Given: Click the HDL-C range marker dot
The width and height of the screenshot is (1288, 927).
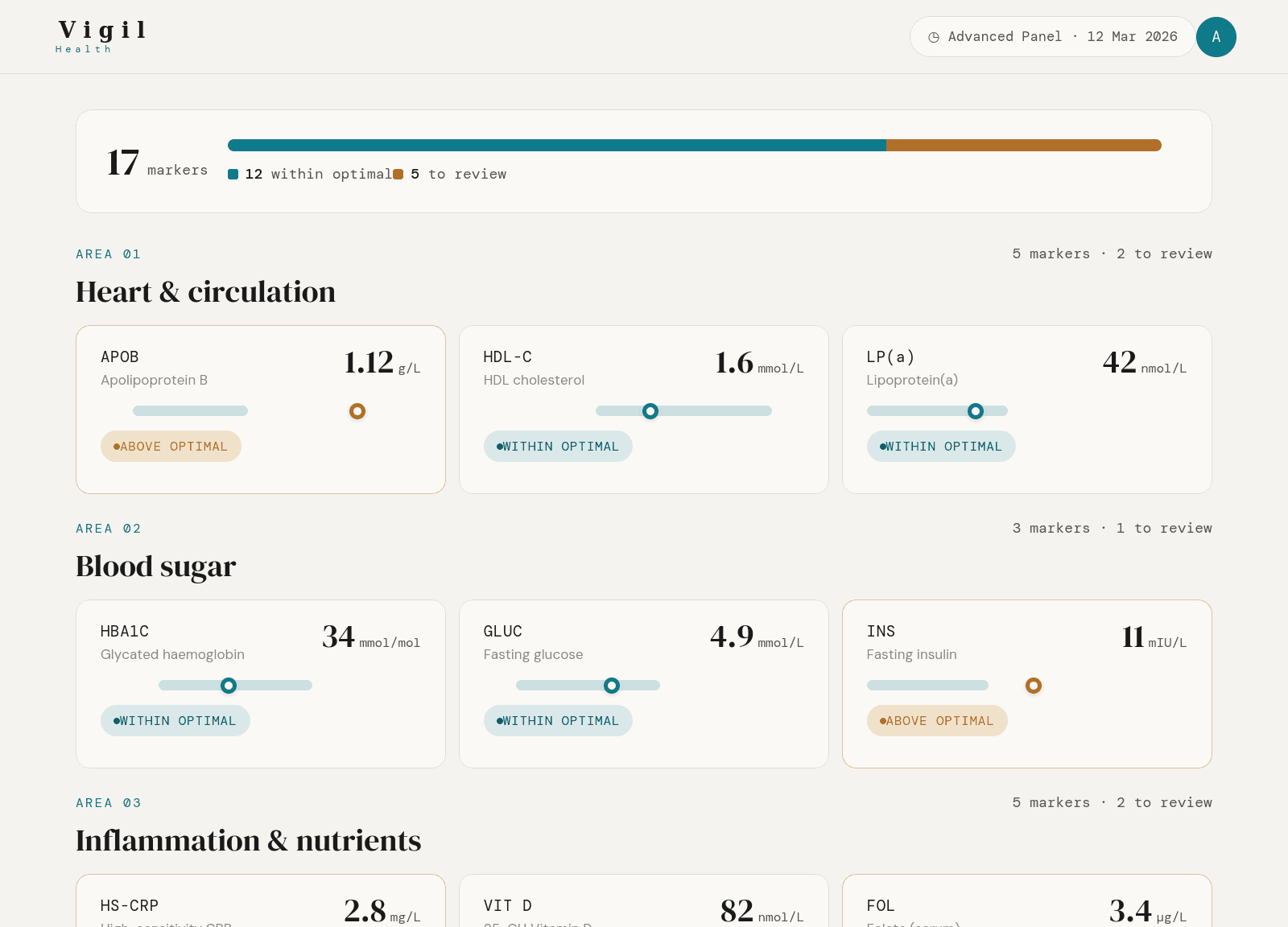Looking at the screenshot, I should point(650,411).
